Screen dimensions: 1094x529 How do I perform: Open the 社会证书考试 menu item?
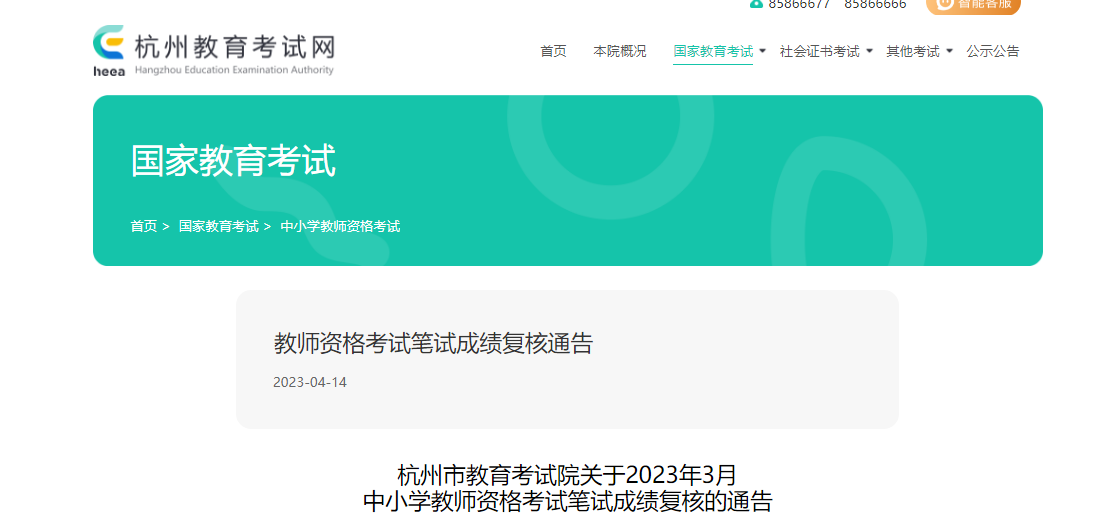pos(820,51)
